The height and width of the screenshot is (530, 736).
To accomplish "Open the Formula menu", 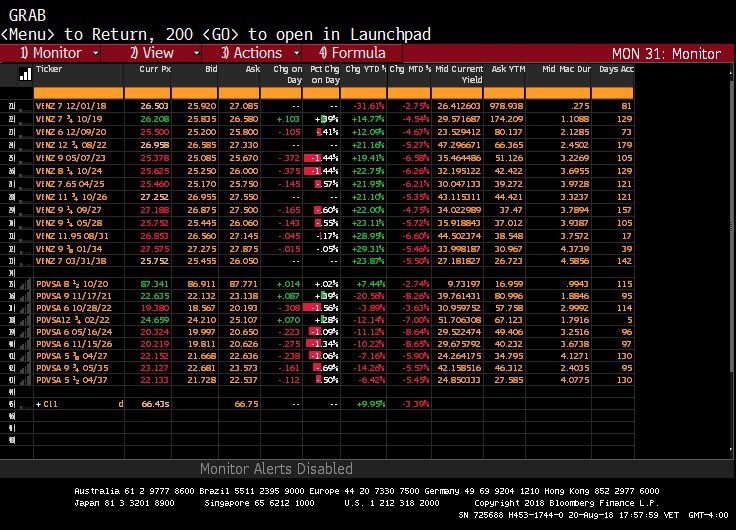I will click(353, 53).
